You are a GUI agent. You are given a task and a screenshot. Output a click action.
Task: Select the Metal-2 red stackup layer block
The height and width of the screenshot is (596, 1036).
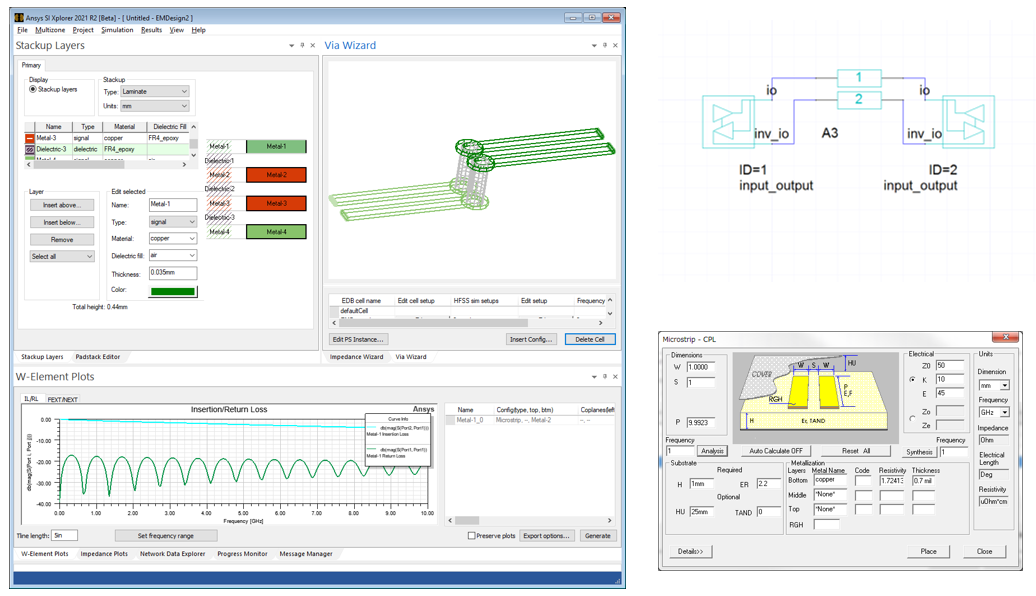tap(276, 175)
